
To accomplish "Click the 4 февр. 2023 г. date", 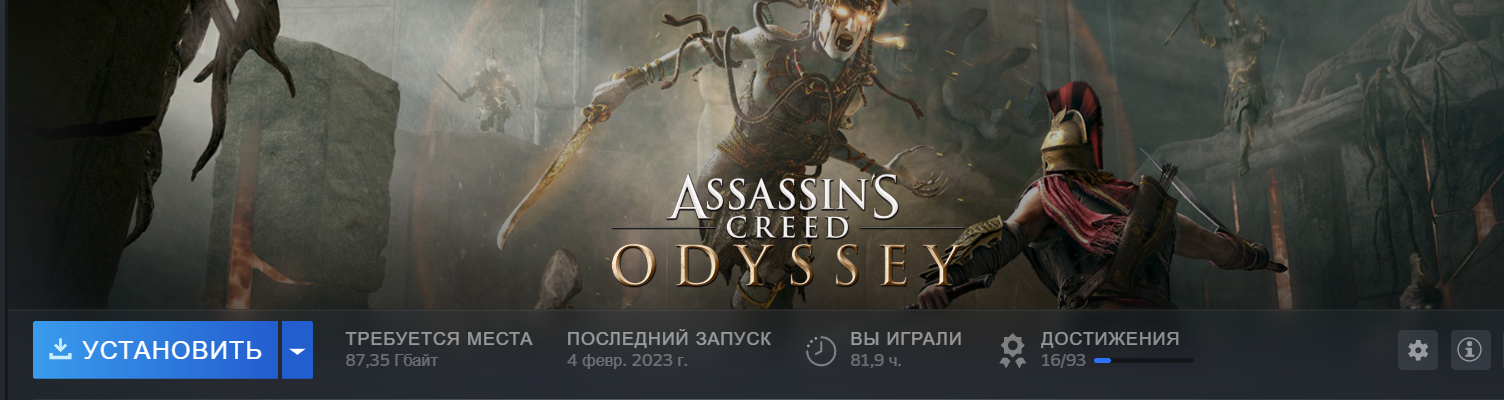I will (x=627, y=360).
